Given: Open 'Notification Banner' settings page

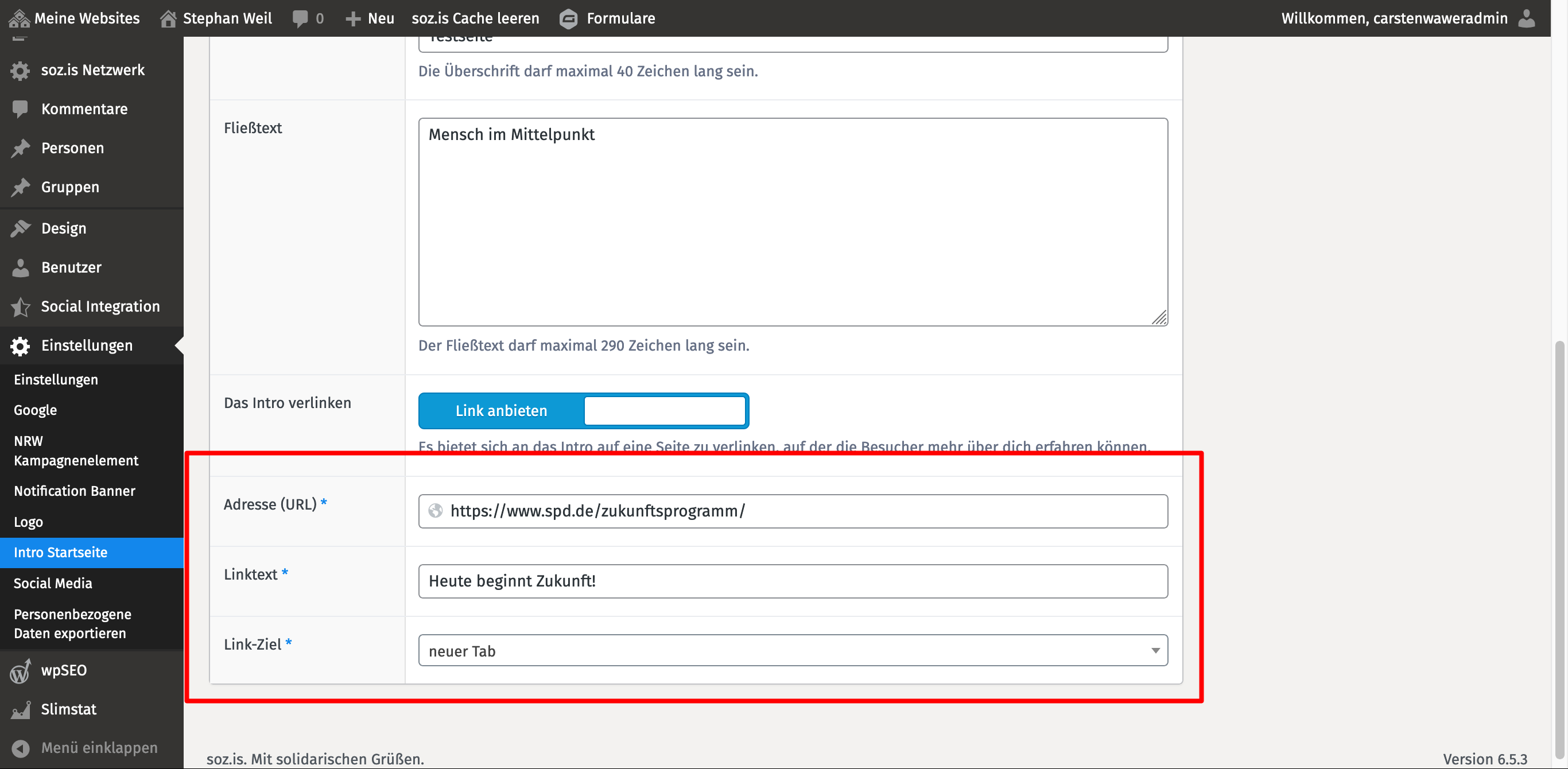Looking at the screenshot, I should (x=74, y=491).
